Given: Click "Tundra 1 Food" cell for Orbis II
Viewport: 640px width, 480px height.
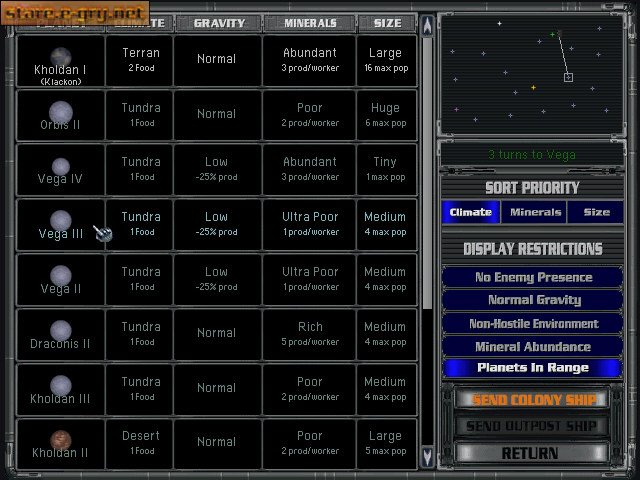Looking at the screenshot, I should coord(140,116).
